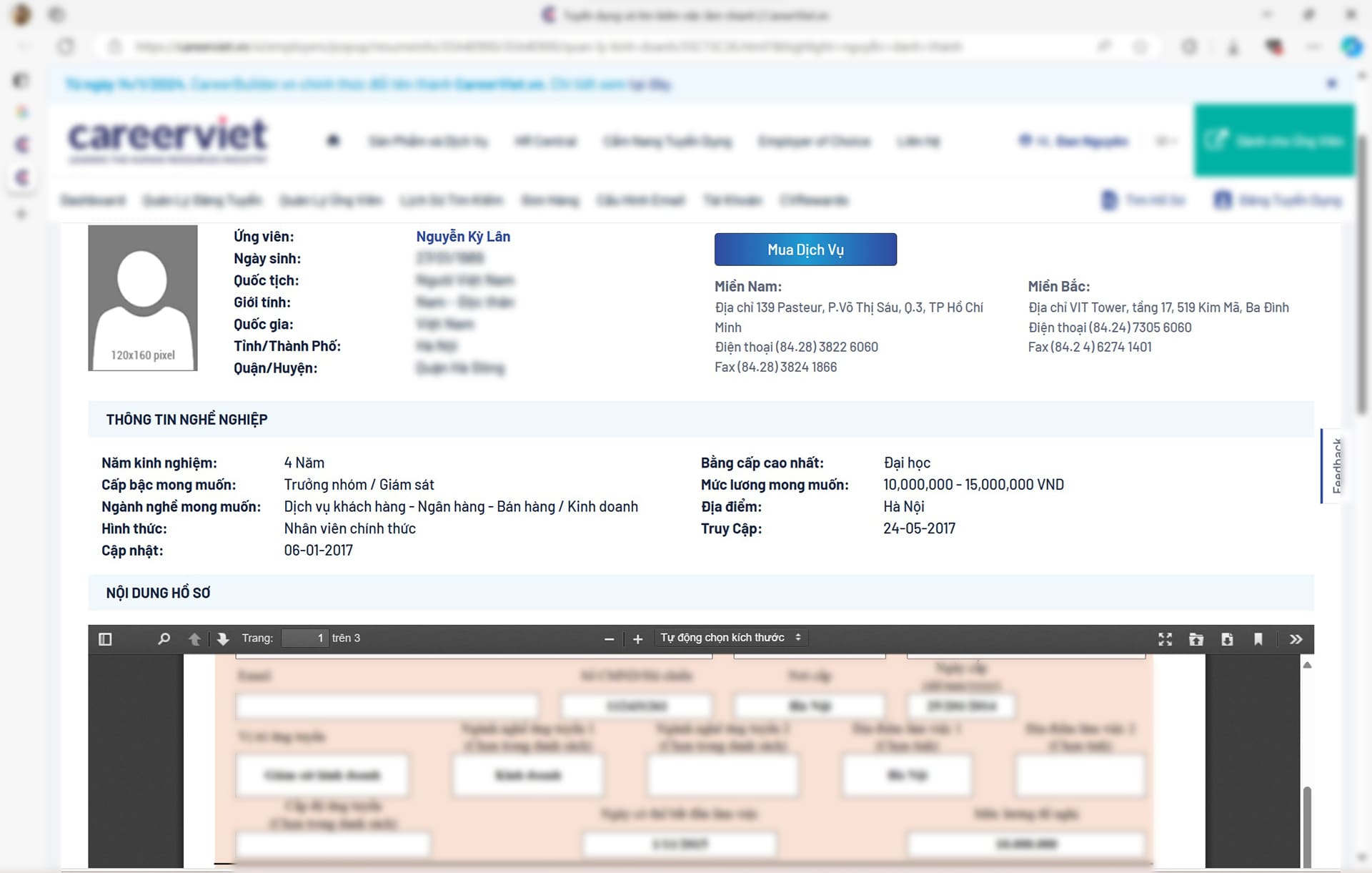Toggle the PDF viewer sidebar

[105, 638]
